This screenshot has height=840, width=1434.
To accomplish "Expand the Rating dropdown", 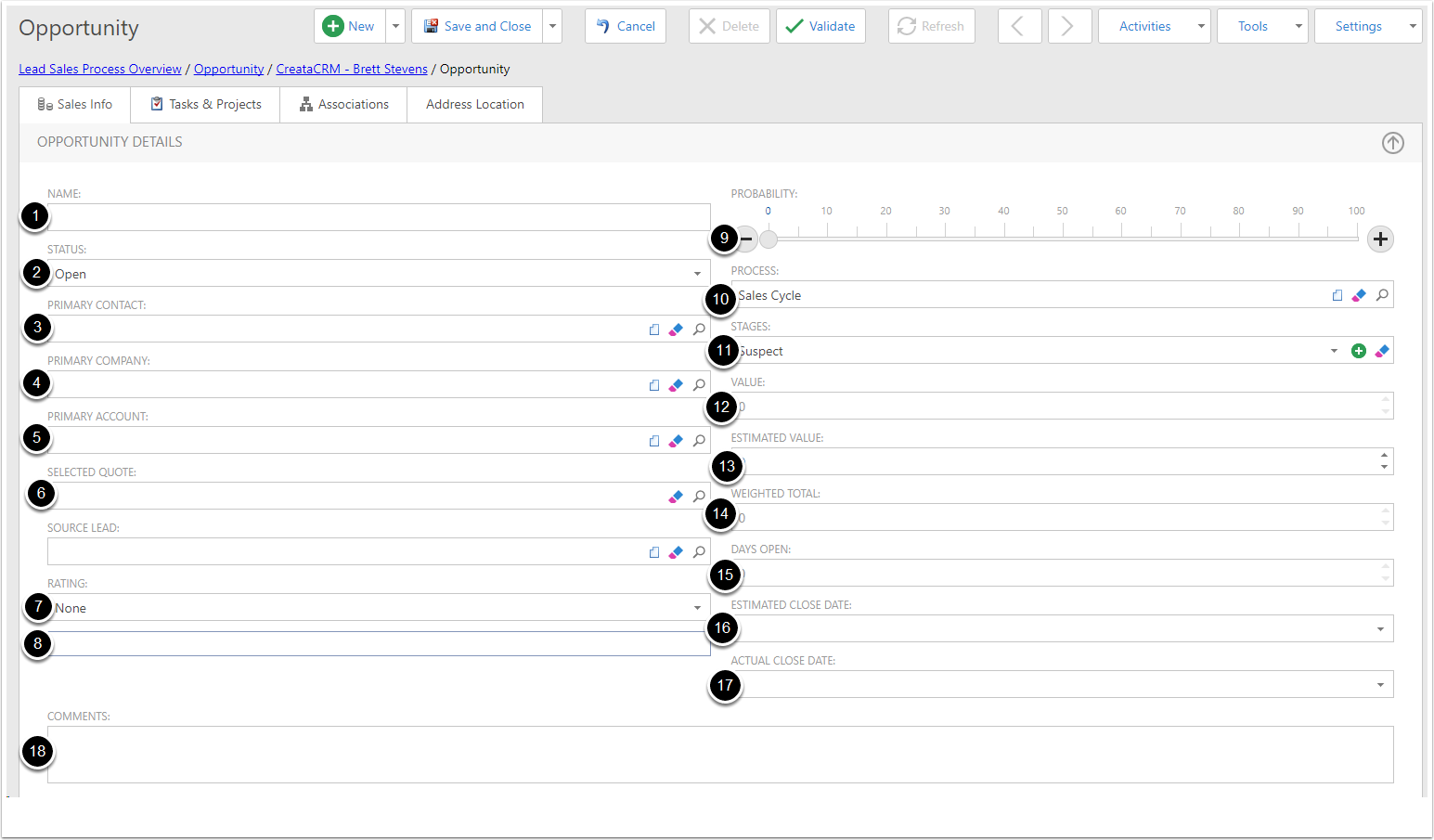I will click(697, 608).
